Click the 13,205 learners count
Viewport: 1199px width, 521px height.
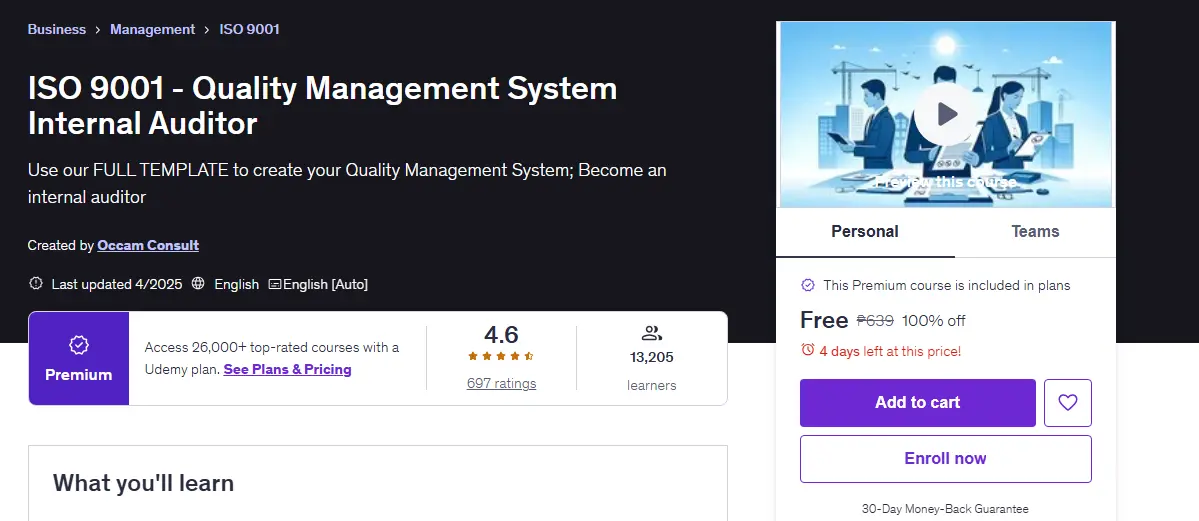click(x=651, y=357)
